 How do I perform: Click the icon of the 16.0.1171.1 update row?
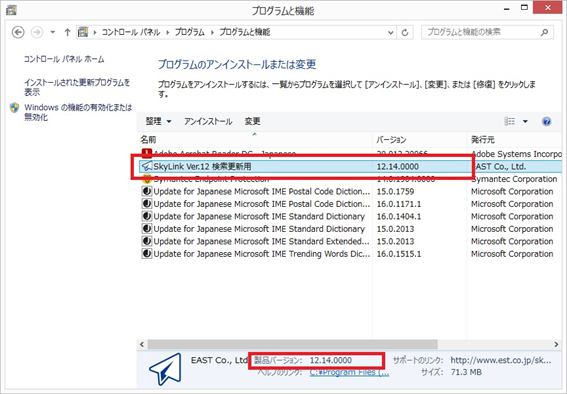pyautogui.click(x=146, y=204)
